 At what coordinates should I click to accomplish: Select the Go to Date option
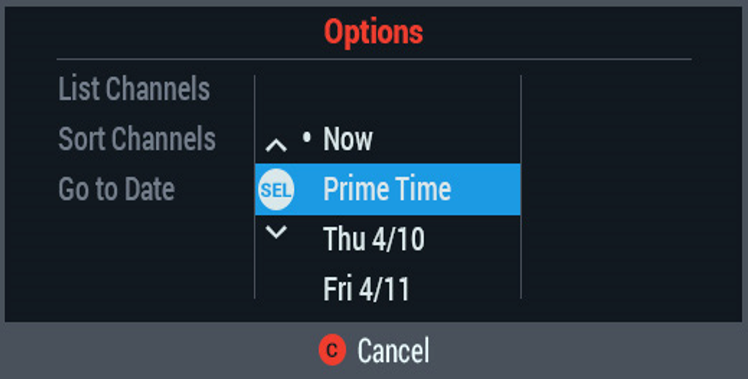pos(116,189)
